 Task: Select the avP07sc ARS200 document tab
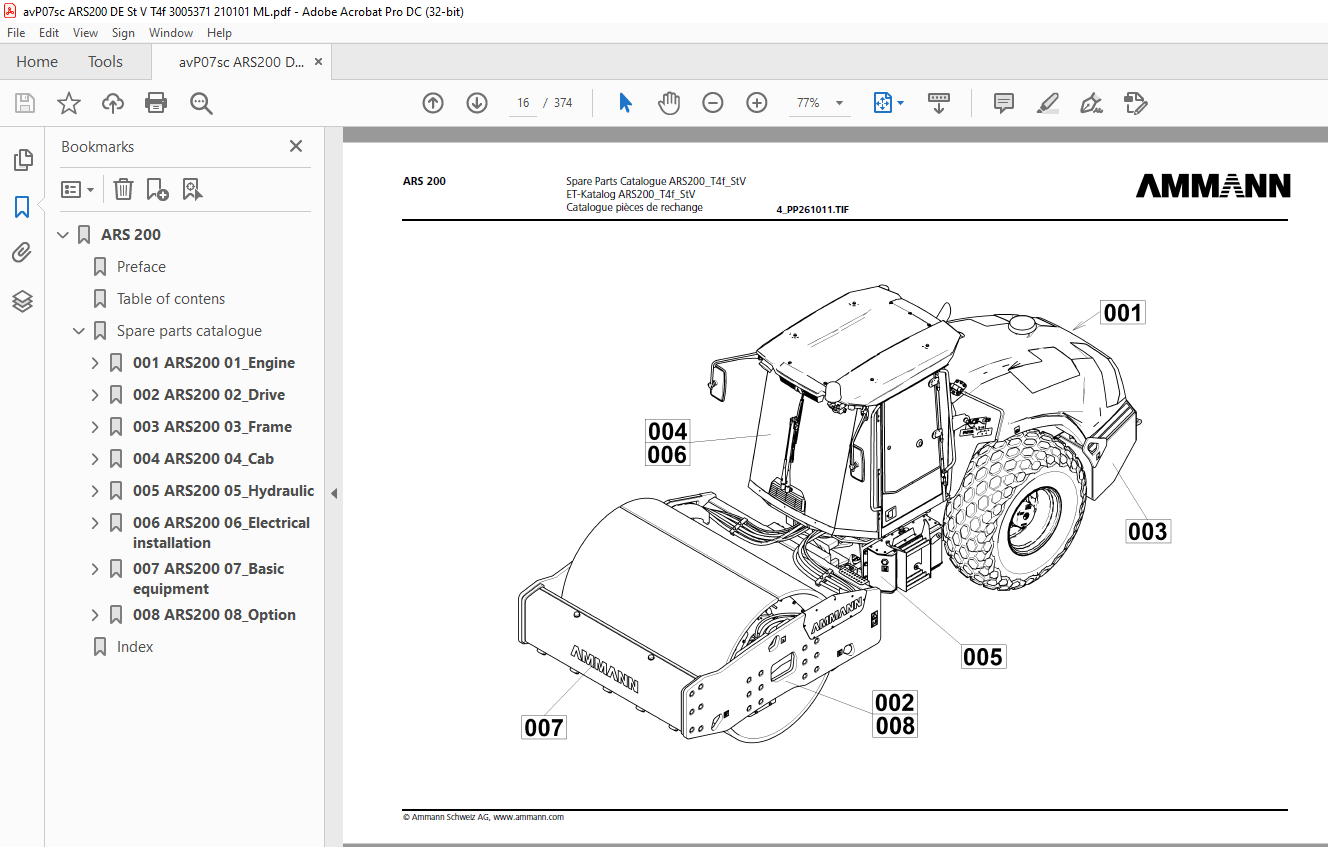tap(241, 62)
